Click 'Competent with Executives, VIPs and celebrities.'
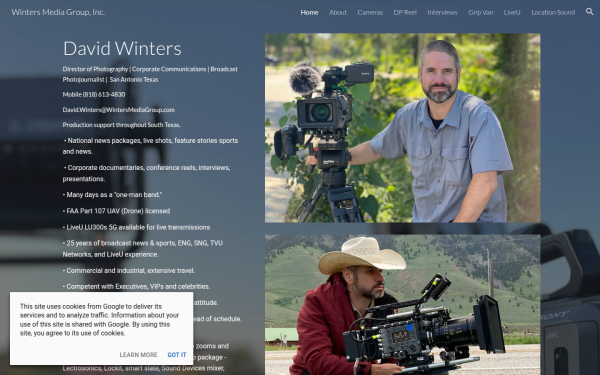The height and width of the screenshot is (375, 600). pyautogui.click(x=136, y=287)
